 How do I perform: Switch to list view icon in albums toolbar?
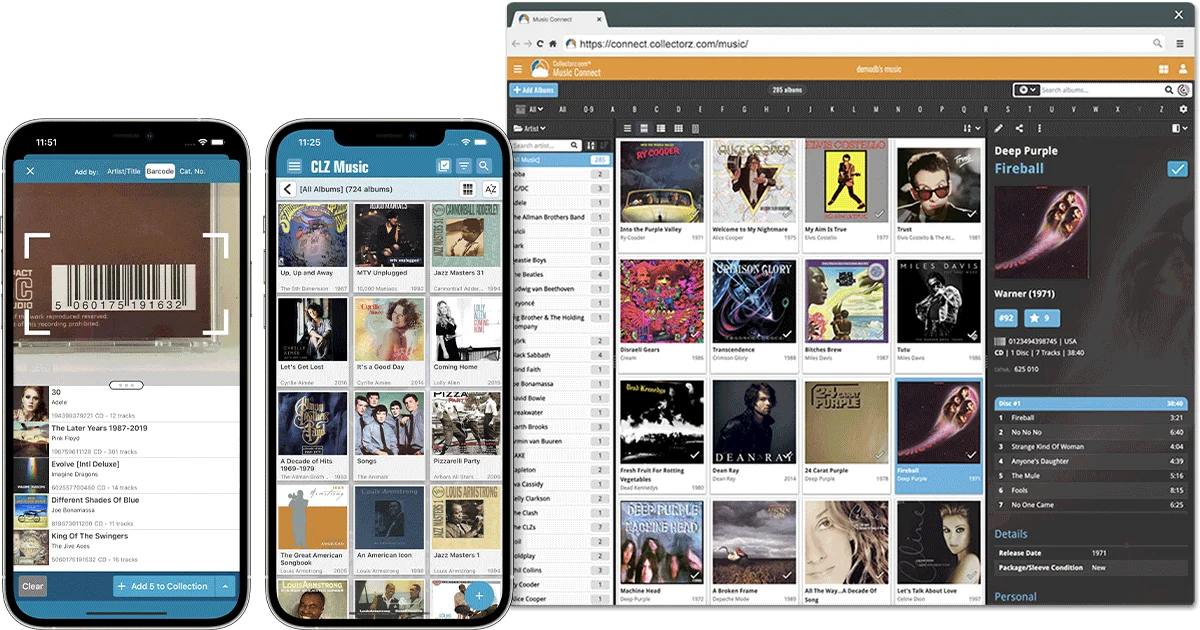pyautogui.click(x=627, y=128)
